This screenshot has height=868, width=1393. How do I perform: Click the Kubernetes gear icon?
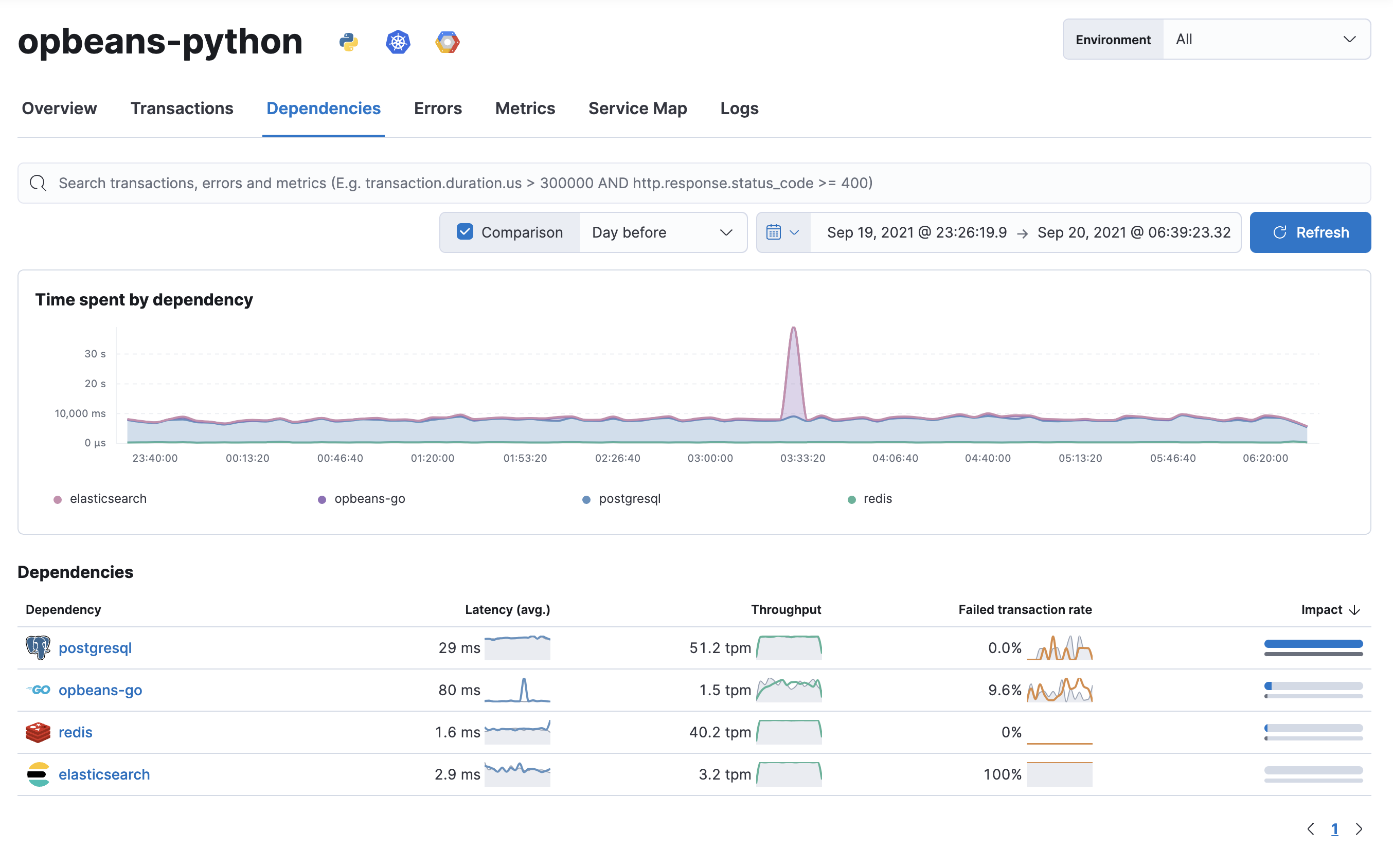(x=398, y=40)
